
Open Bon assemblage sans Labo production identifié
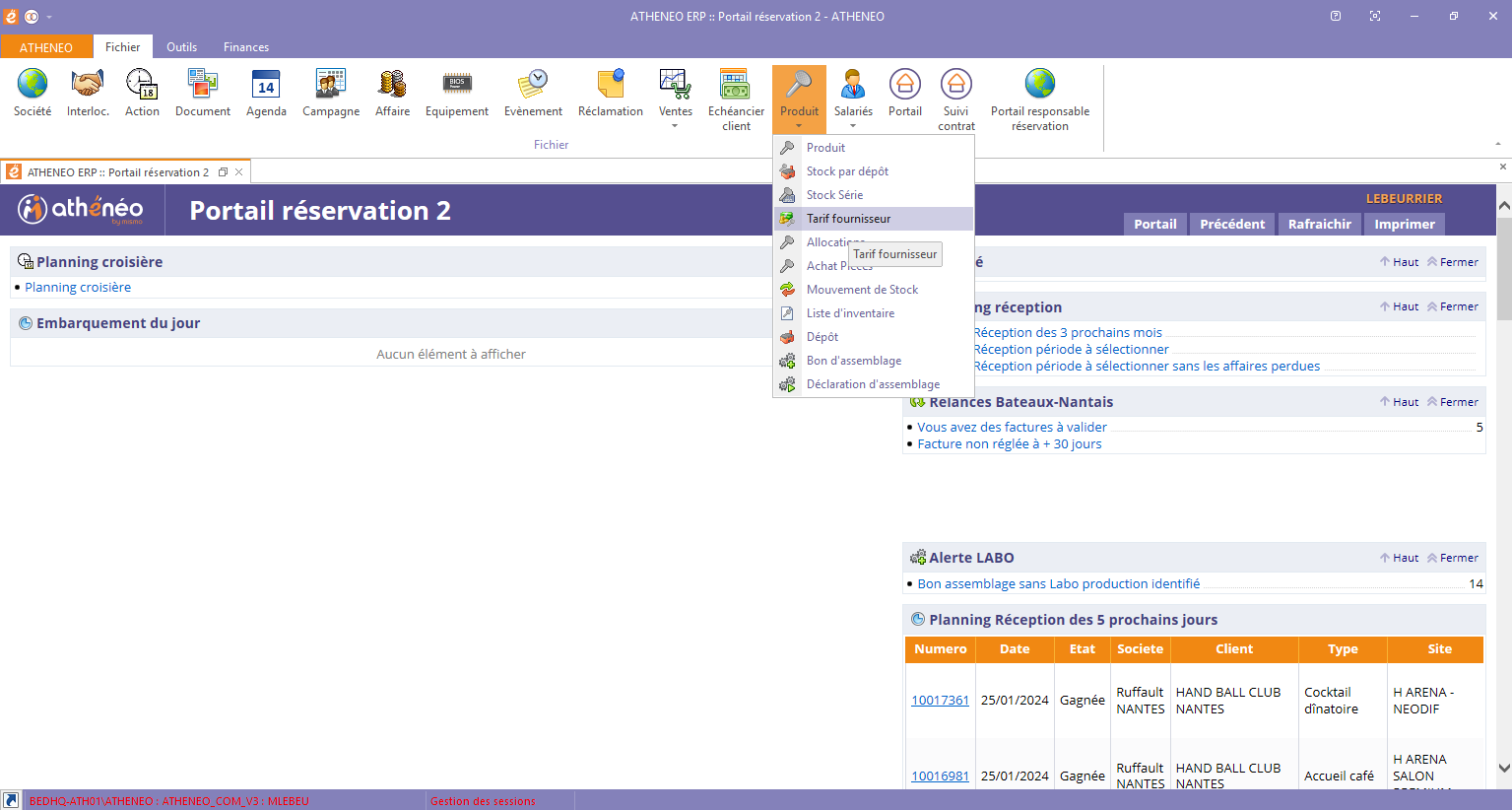[x=1059, y=584]
